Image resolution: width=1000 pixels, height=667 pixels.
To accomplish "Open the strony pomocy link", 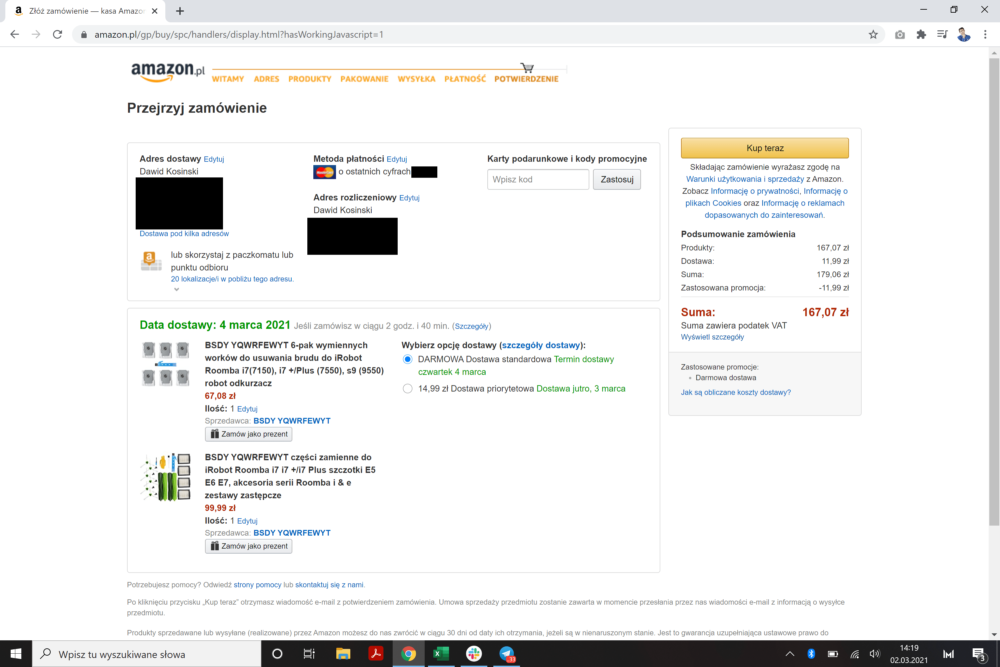I will click(x=258, y=585).
